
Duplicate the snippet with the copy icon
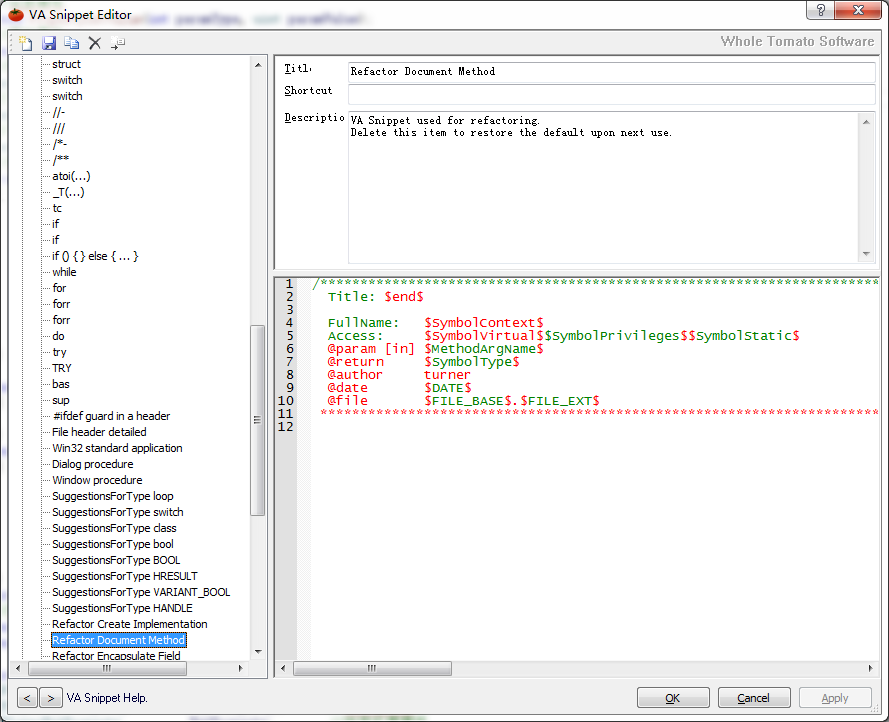coord(71,43)
